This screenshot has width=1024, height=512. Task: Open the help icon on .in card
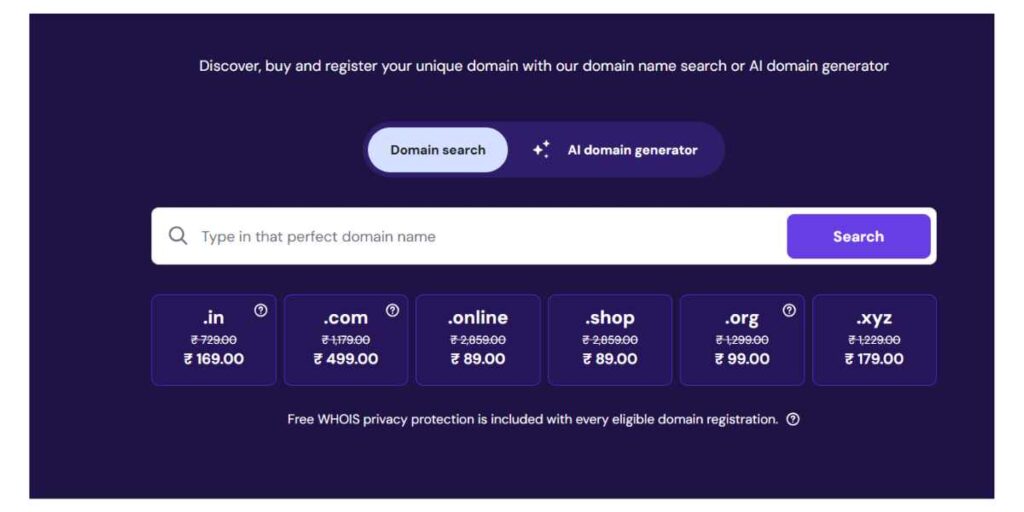[261, 310]
